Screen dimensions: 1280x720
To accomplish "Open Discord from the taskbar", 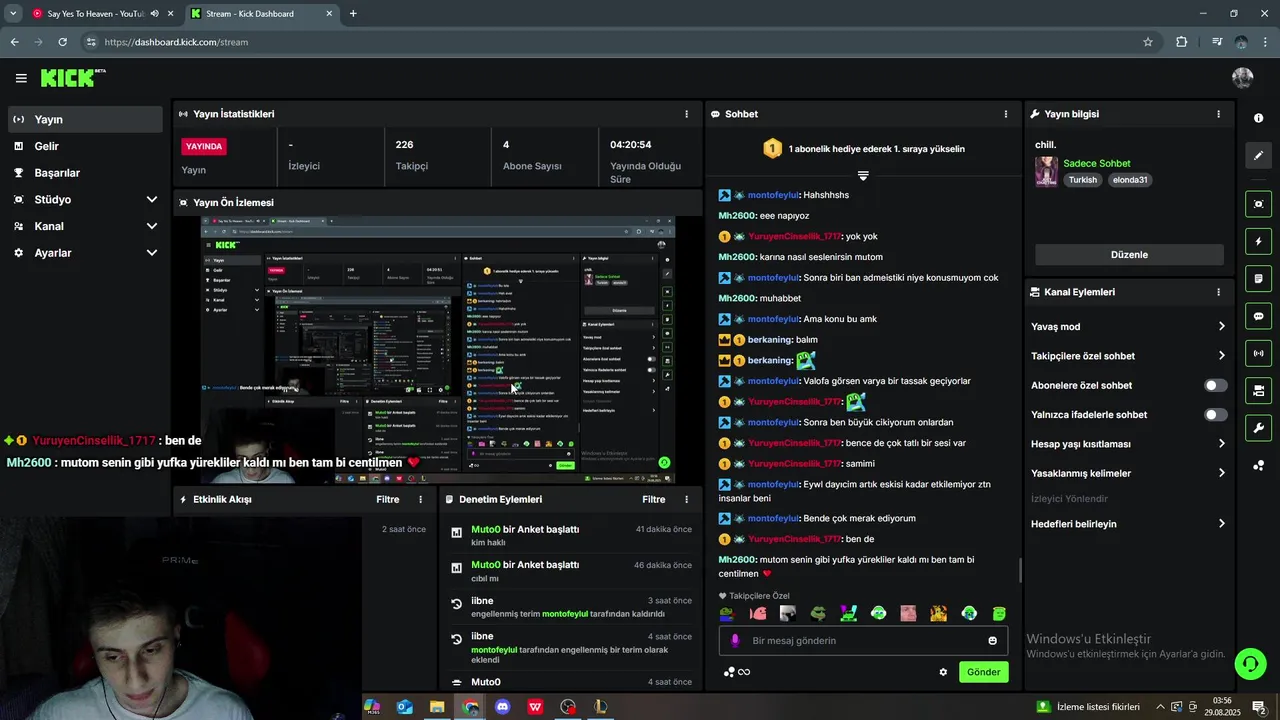I will point(503,707).
